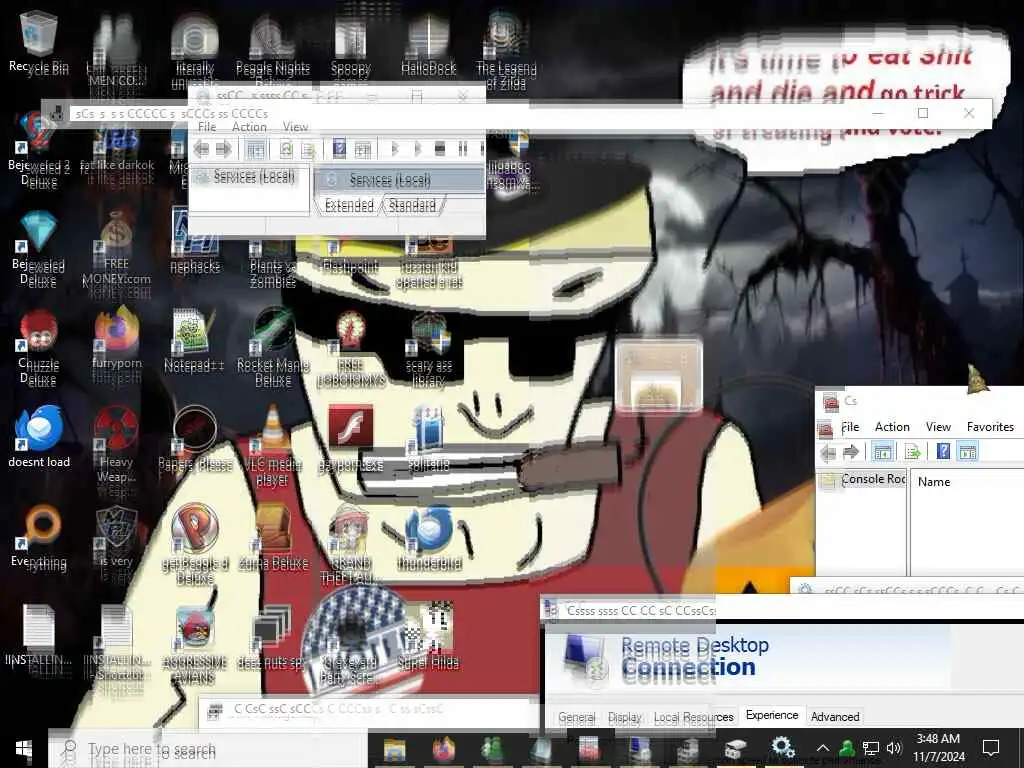Click Forward arrow in Services toolbar
Image resolution: width=1024 pixels, height=768 pixels.
(223, 150)
